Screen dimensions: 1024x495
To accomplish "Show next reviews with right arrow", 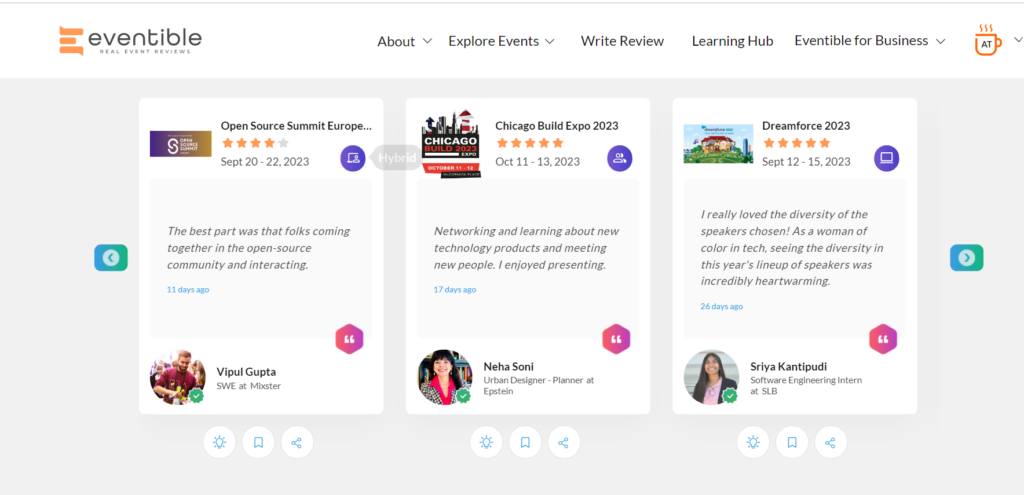I will click(967, 258).
